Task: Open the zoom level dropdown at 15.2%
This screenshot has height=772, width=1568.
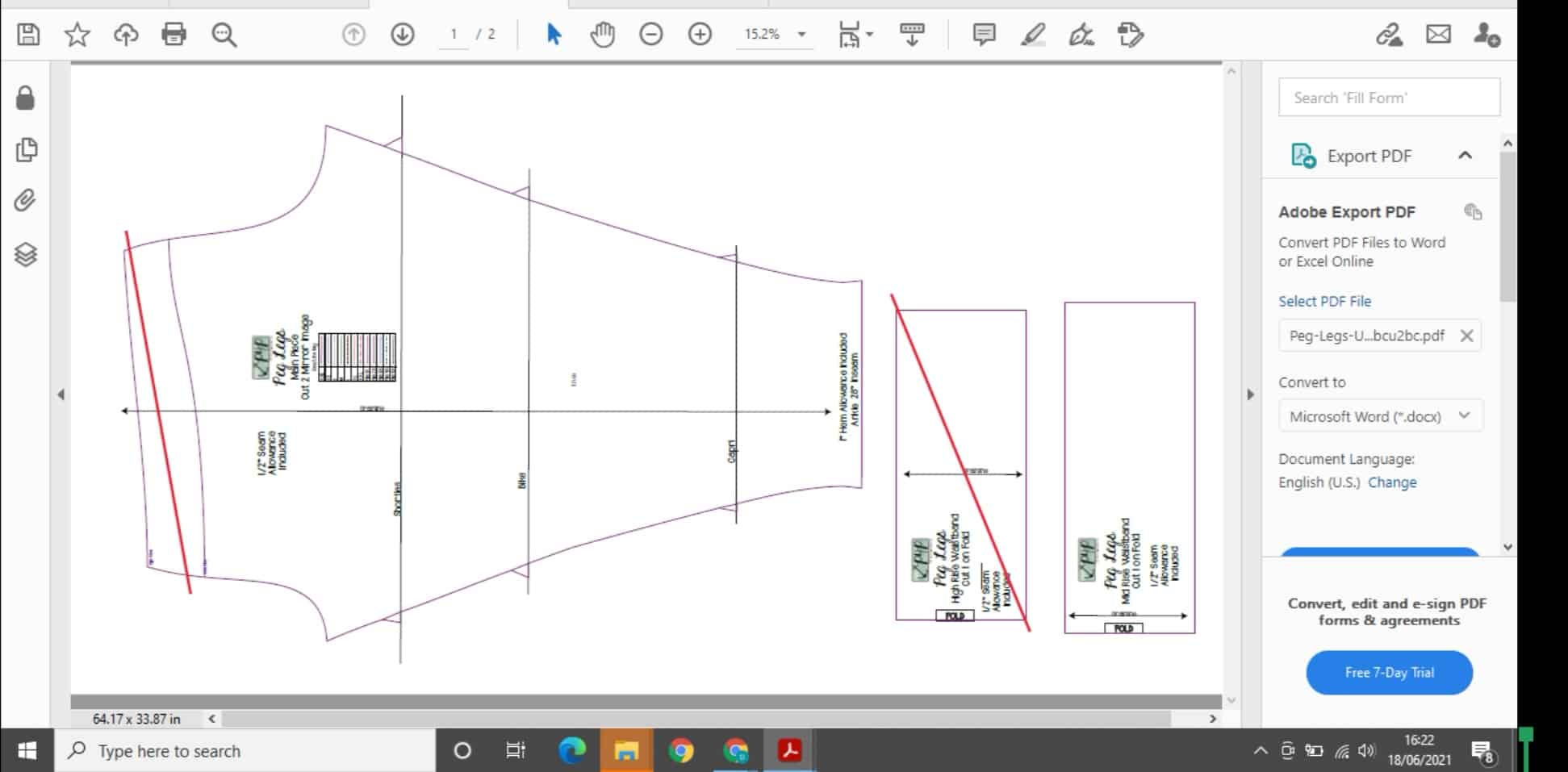Action: click(x=801, y=35)
